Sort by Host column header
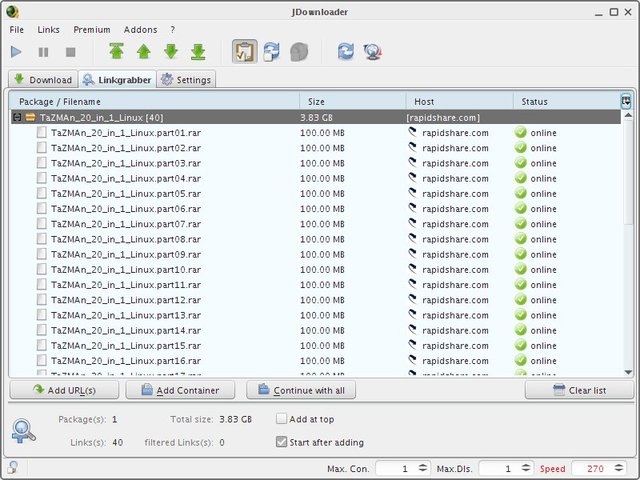This screenshot has width=640, height=480. click(460, 101)
